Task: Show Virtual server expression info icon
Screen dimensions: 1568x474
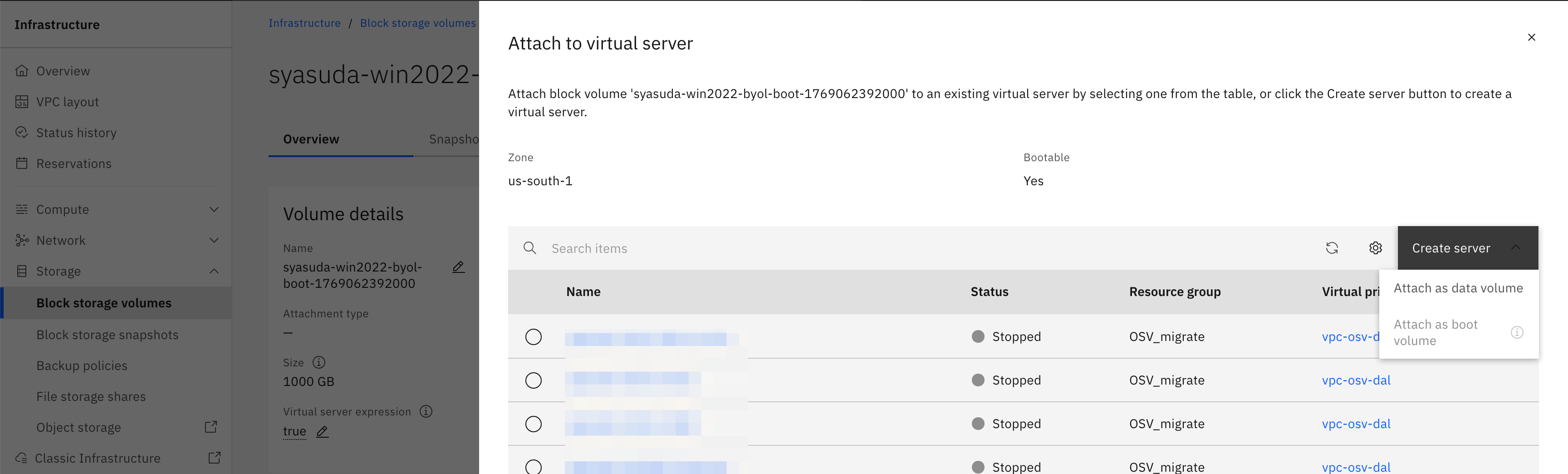Action: point(426,411)
